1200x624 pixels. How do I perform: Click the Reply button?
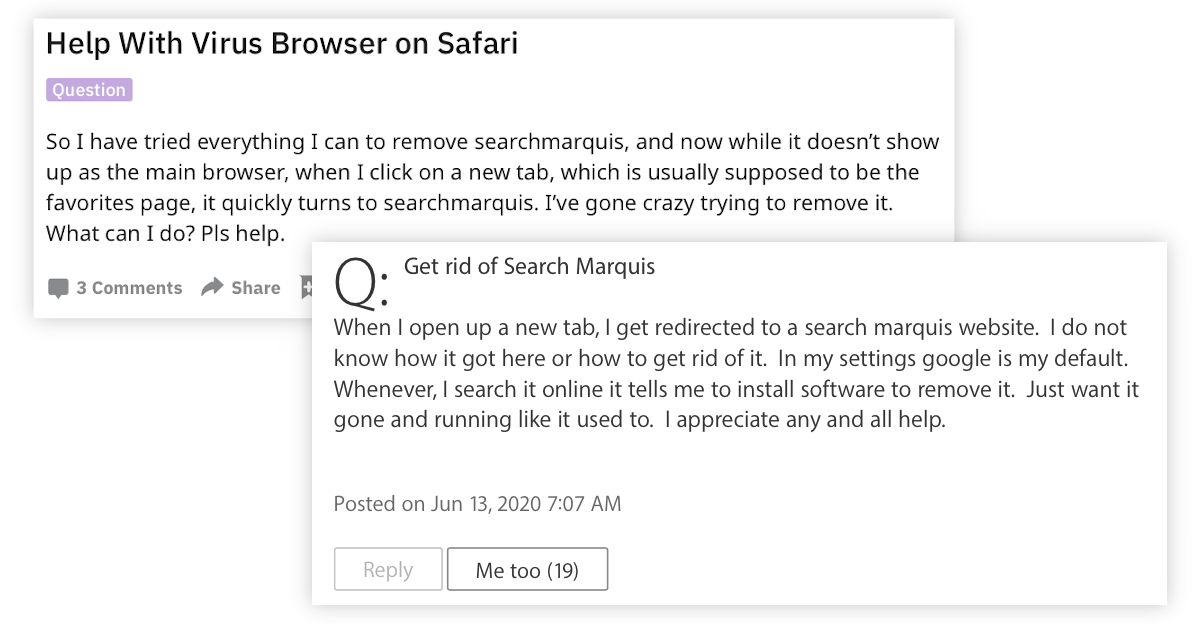[388, 570]
